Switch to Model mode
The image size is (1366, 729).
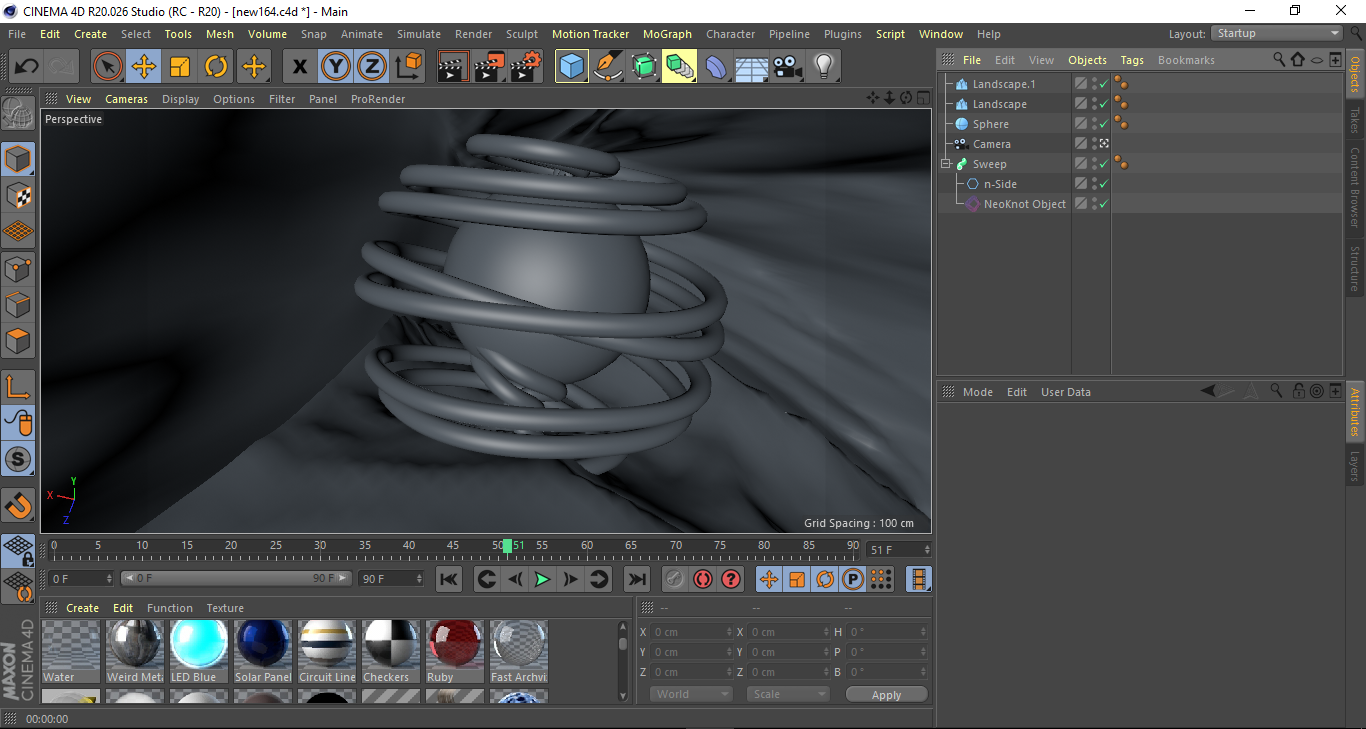pos(18,159)
